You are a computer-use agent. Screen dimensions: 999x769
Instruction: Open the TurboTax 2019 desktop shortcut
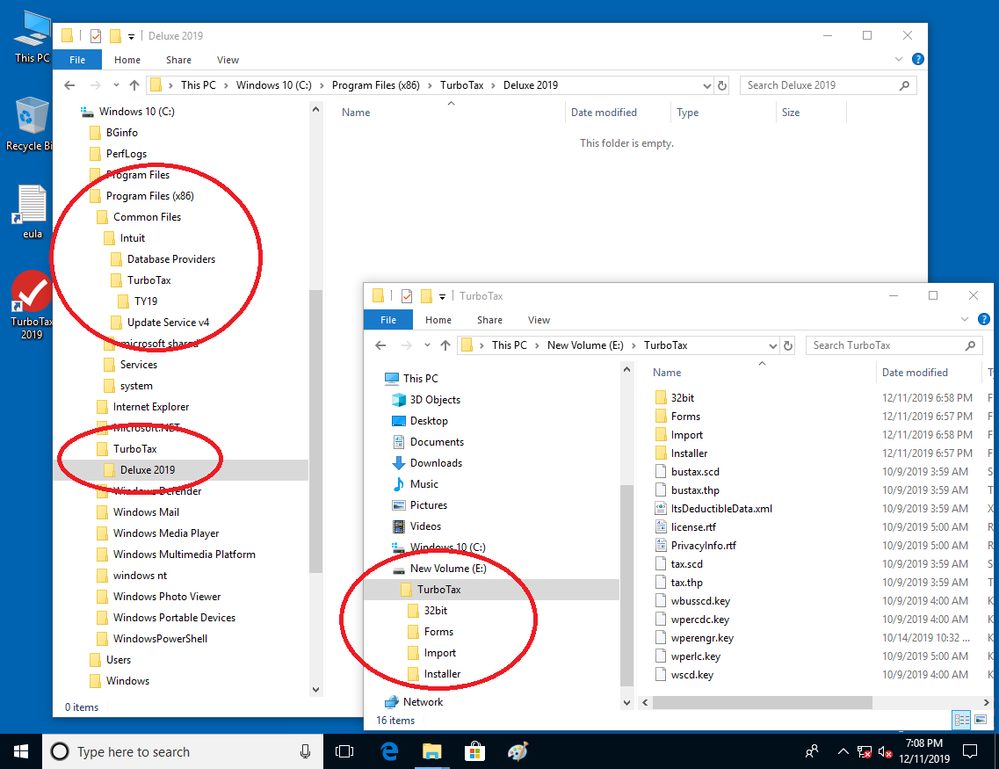(31, 305)
